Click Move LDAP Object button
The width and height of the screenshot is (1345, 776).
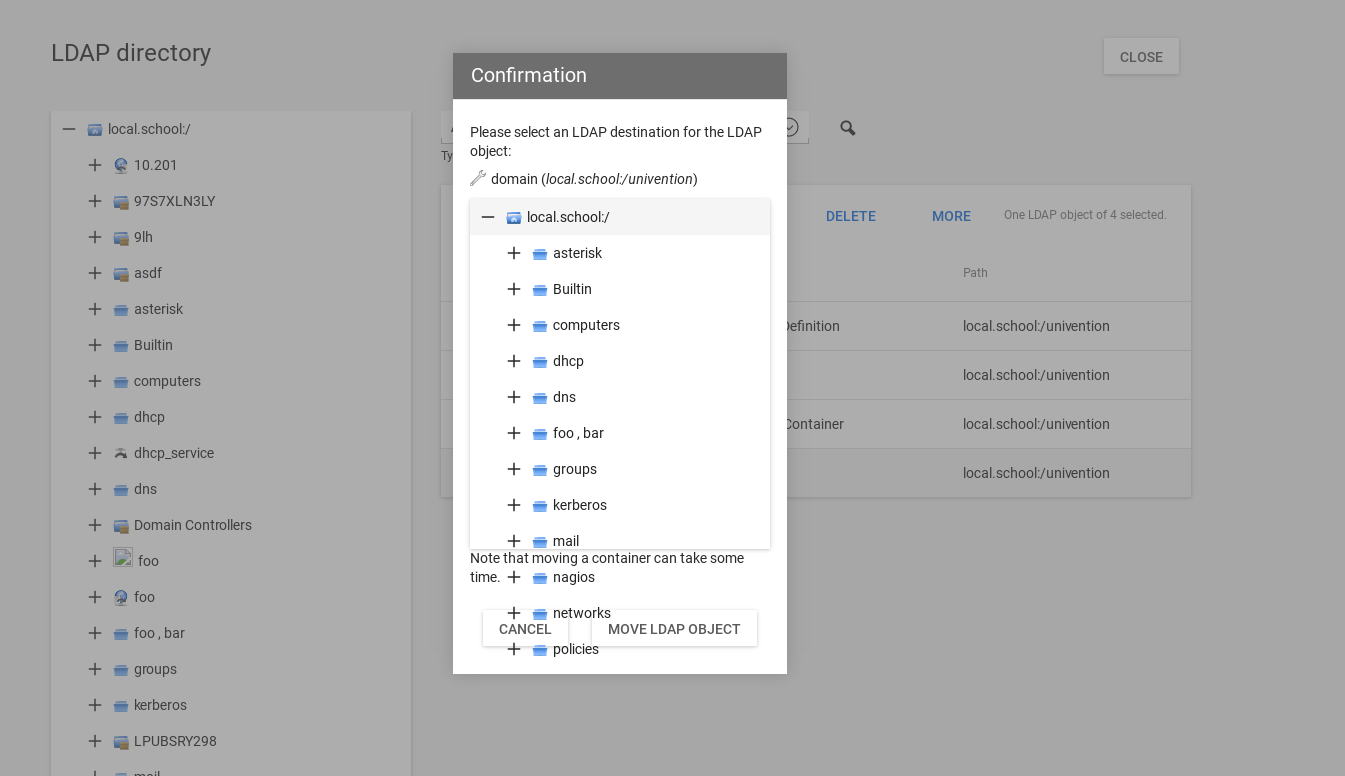coord(674,629)
